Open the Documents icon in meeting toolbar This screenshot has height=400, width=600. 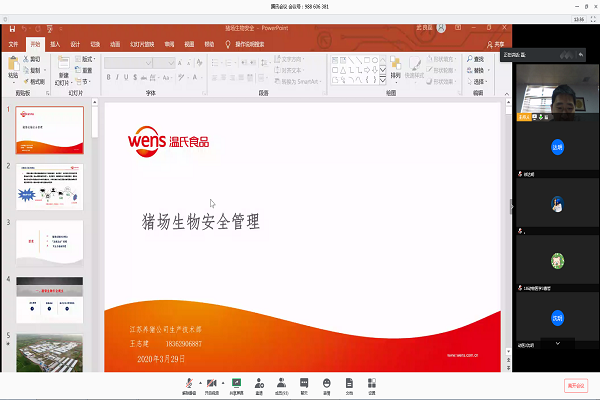tap(349, 383)
